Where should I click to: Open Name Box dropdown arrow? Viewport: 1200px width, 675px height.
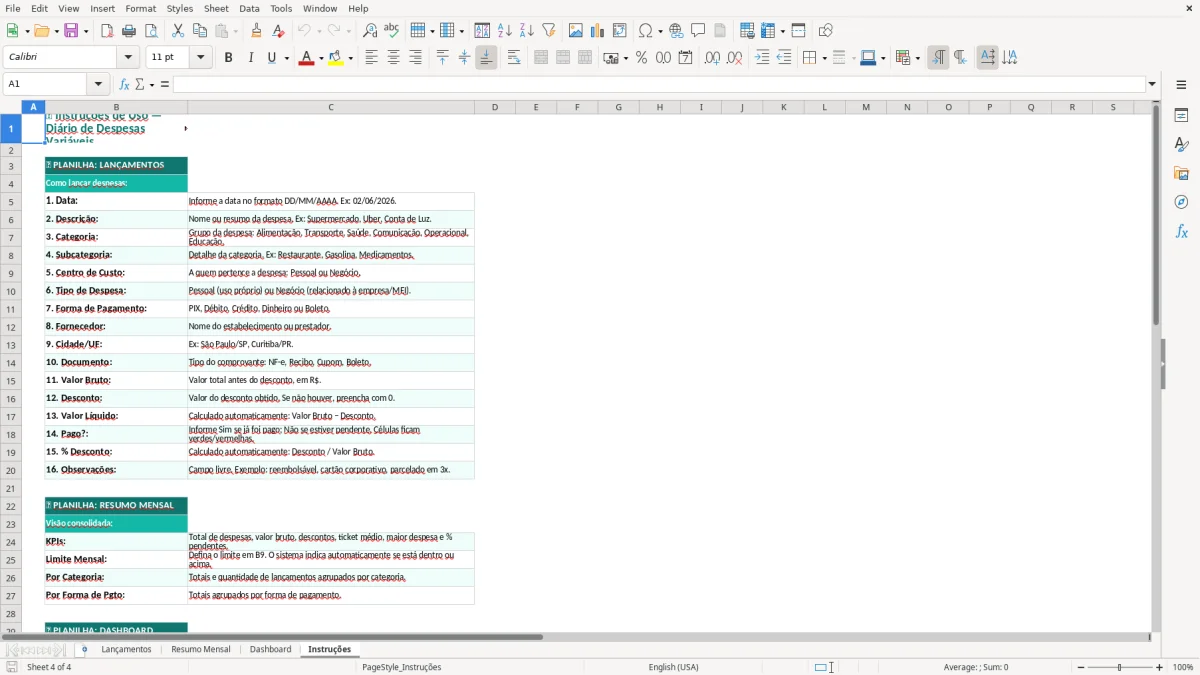pyautogui.click(x=98, y=84)
